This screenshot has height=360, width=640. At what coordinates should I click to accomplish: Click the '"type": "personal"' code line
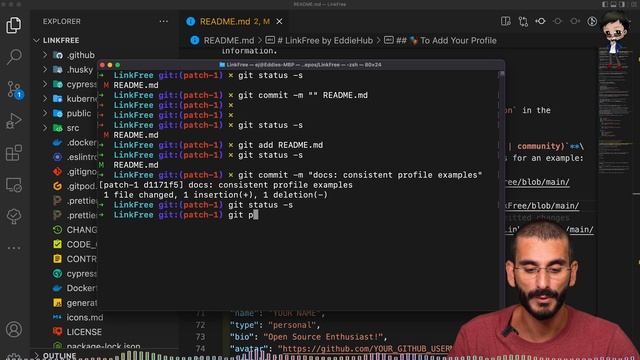pyautogui.click(x=275, y=325)
